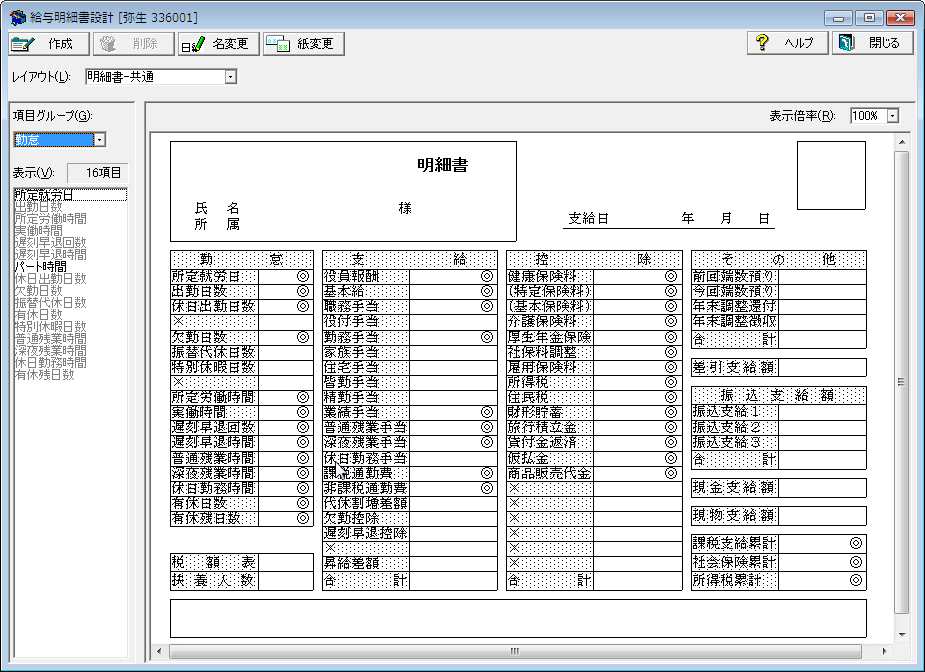Click the 名変更 (Rename) toolbar button
Viewport: 925px width, 672px height.
coord(219,44)
